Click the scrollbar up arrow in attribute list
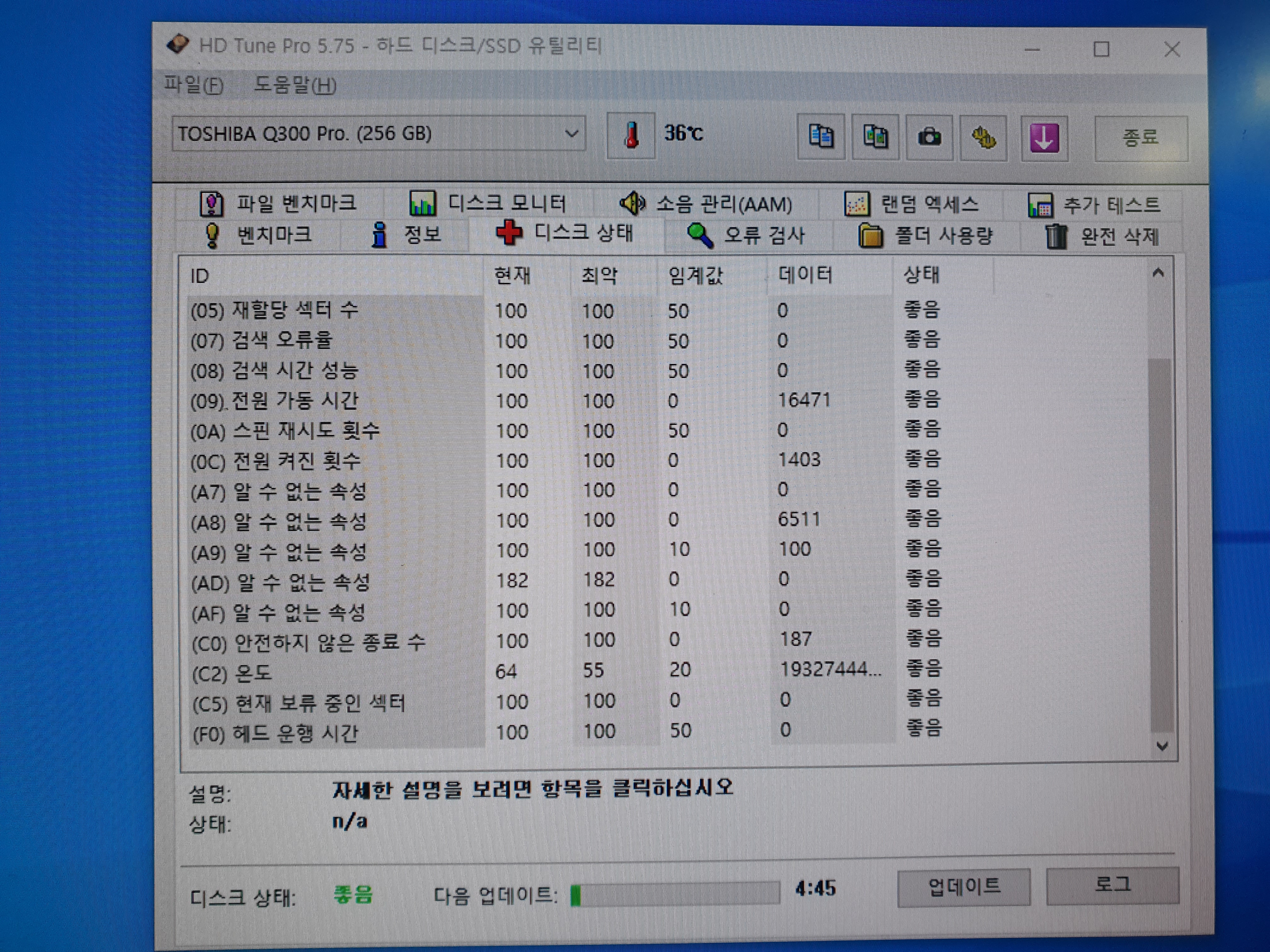 point(1158,273)
